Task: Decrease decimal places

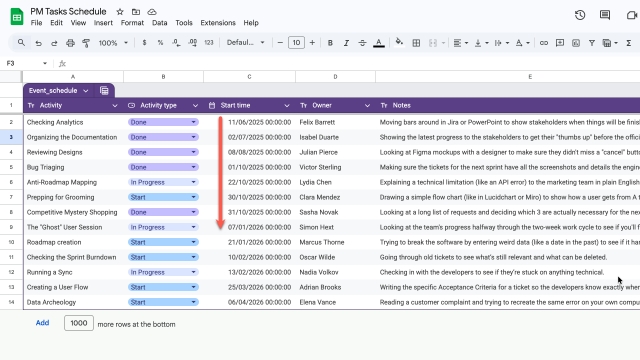Action: click(x=176, y=42)
